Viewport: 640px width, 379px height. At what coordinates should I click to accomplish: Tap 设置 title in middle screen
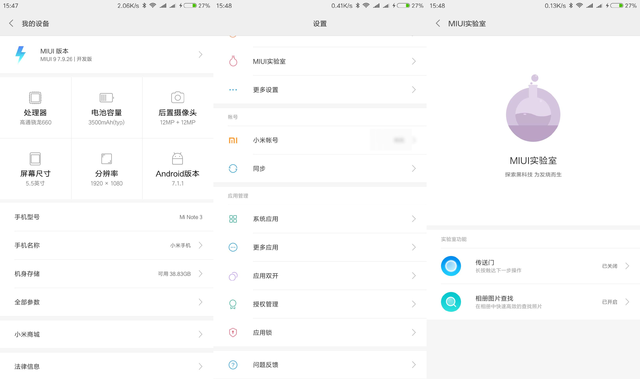(320, 24)
